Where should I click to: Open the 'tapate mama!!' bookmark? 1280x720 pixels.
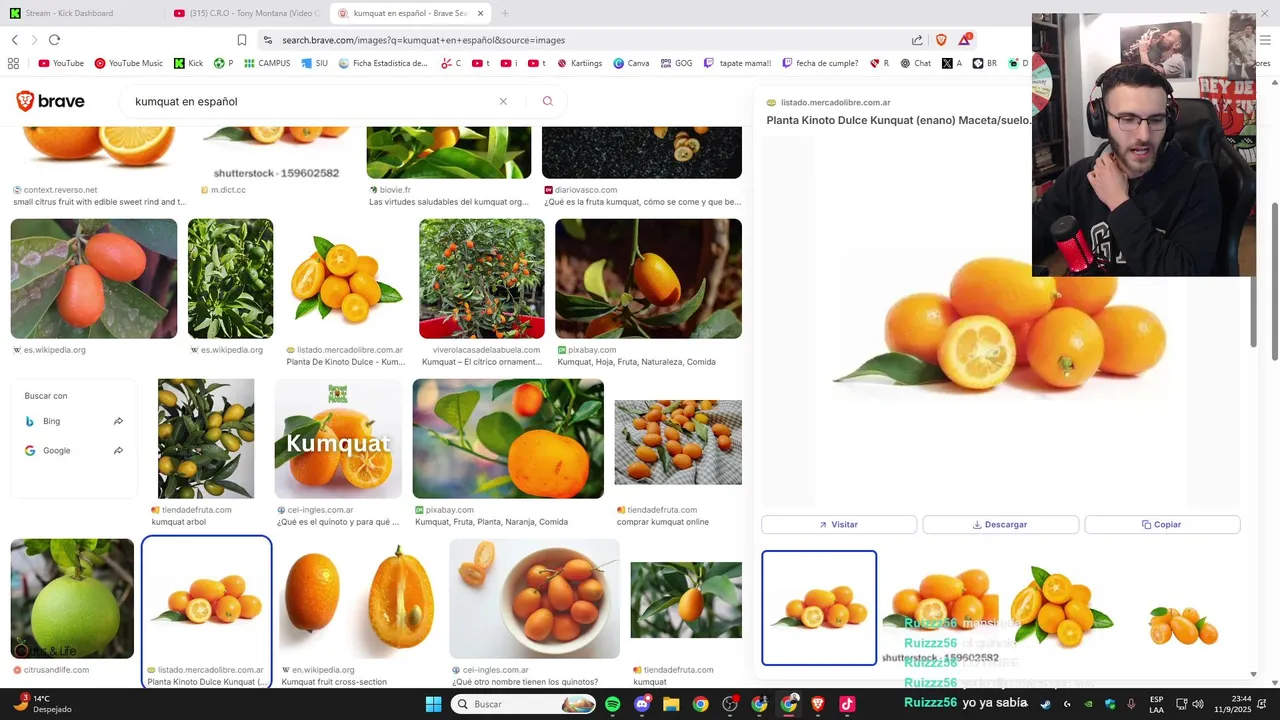pos(737,63)
